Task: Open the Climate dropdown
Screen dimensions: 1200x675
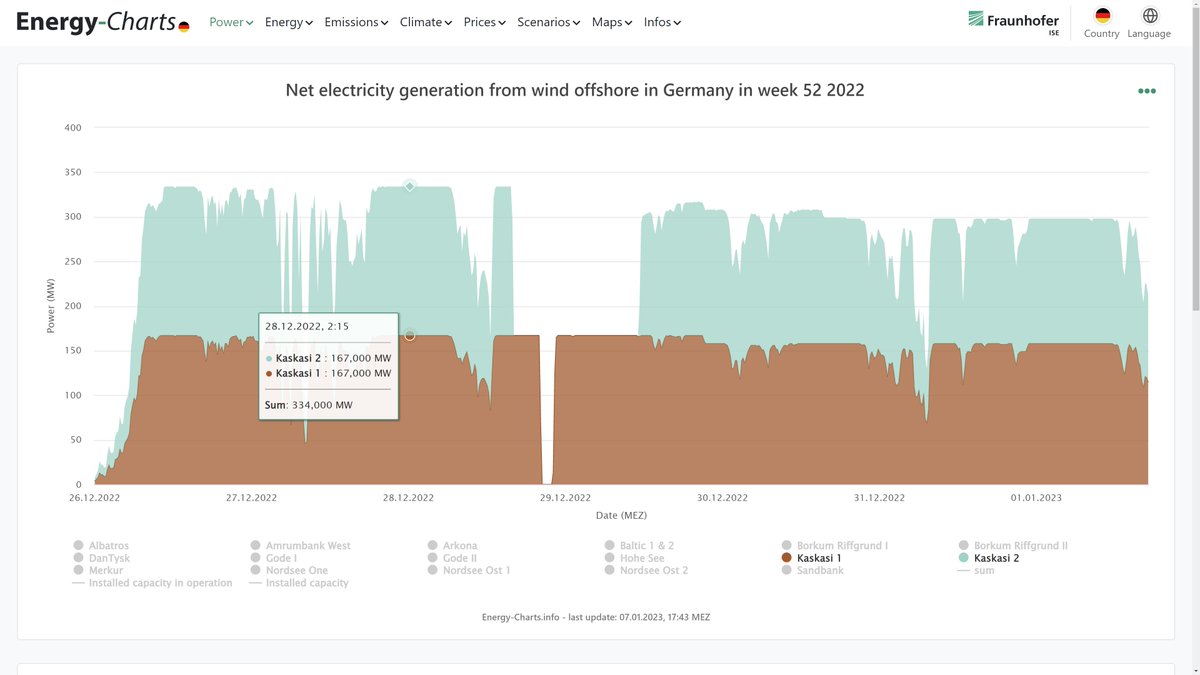Action: pos(425,20)
